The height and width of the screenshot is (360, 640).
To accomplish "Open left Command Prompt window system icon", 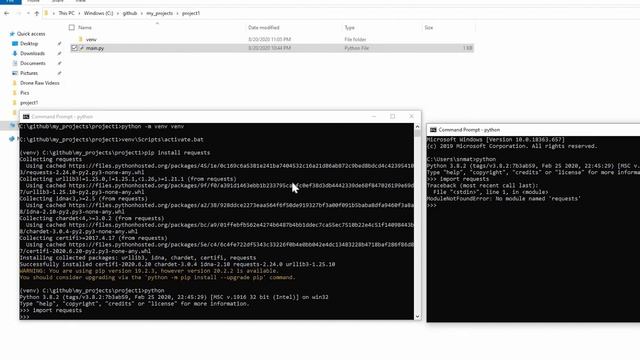I will point(26,117).
